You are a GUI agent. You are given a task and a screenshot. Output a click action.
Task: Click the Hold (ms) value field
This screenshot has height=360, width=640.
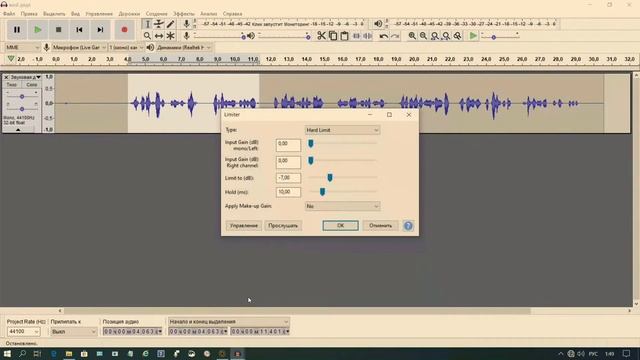pyautogui.click(x=288, y=192)
